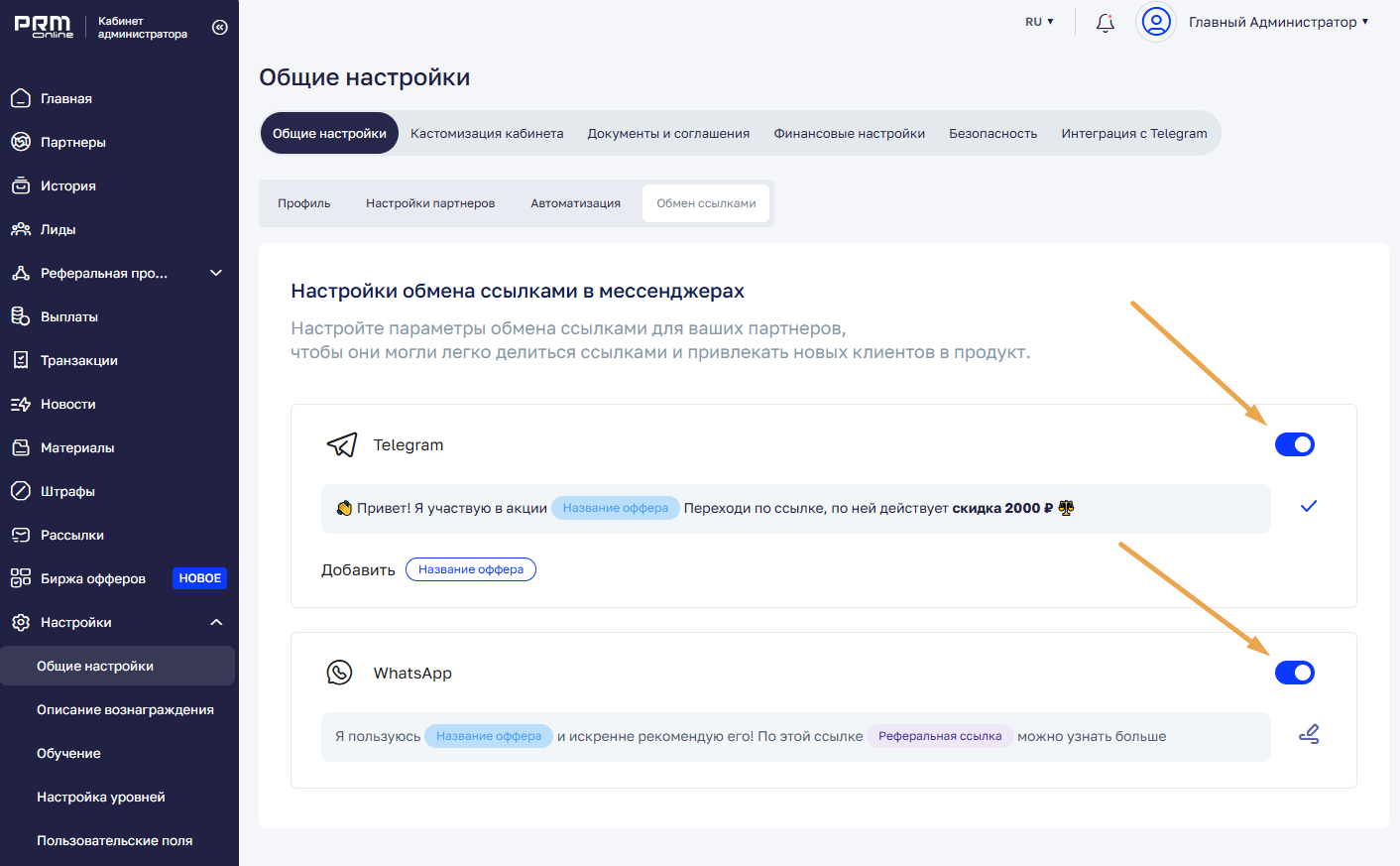
Task: Collapse the Настройки sidebar section
Action: 216,622
